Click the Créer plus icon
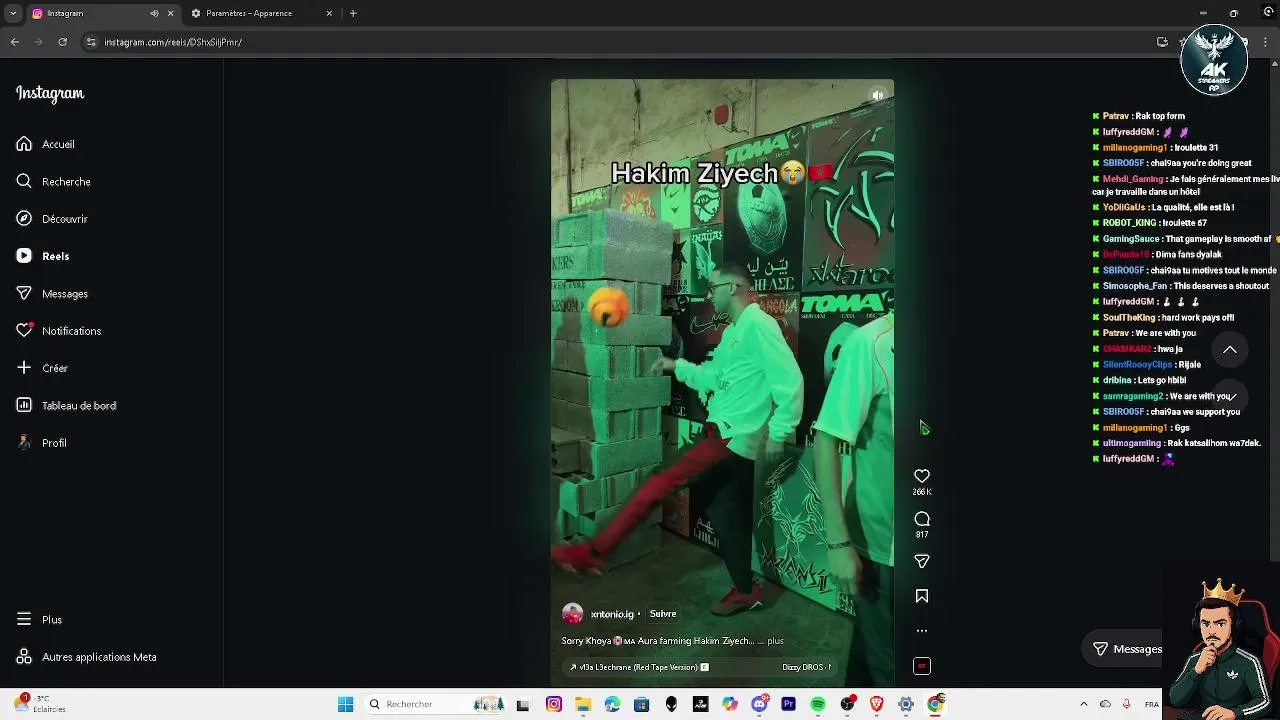This screenshot has height=720, width=1280. coord(24,368)
